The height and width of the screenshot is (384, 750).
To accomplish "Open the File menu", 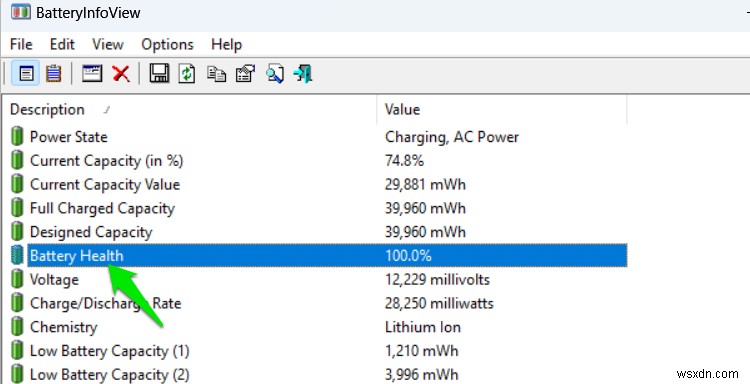I will coord(21,44).
